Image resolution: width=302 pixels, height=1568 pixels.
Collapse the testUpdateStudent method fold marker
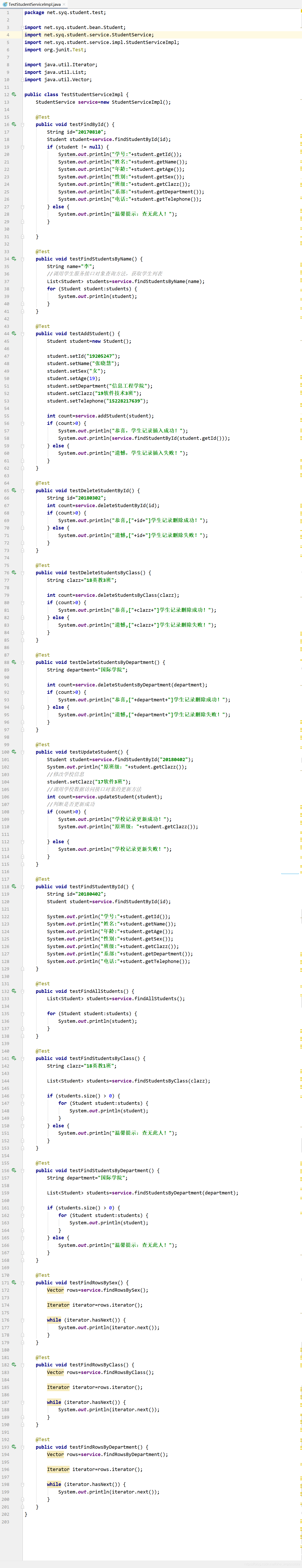tap(23, 752)
